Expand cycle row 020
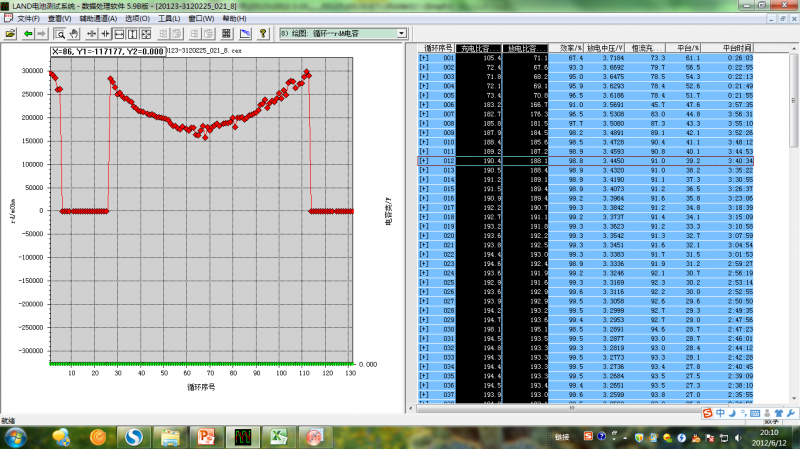This screenshot has width=800, height=449. (x=424, y=236)
